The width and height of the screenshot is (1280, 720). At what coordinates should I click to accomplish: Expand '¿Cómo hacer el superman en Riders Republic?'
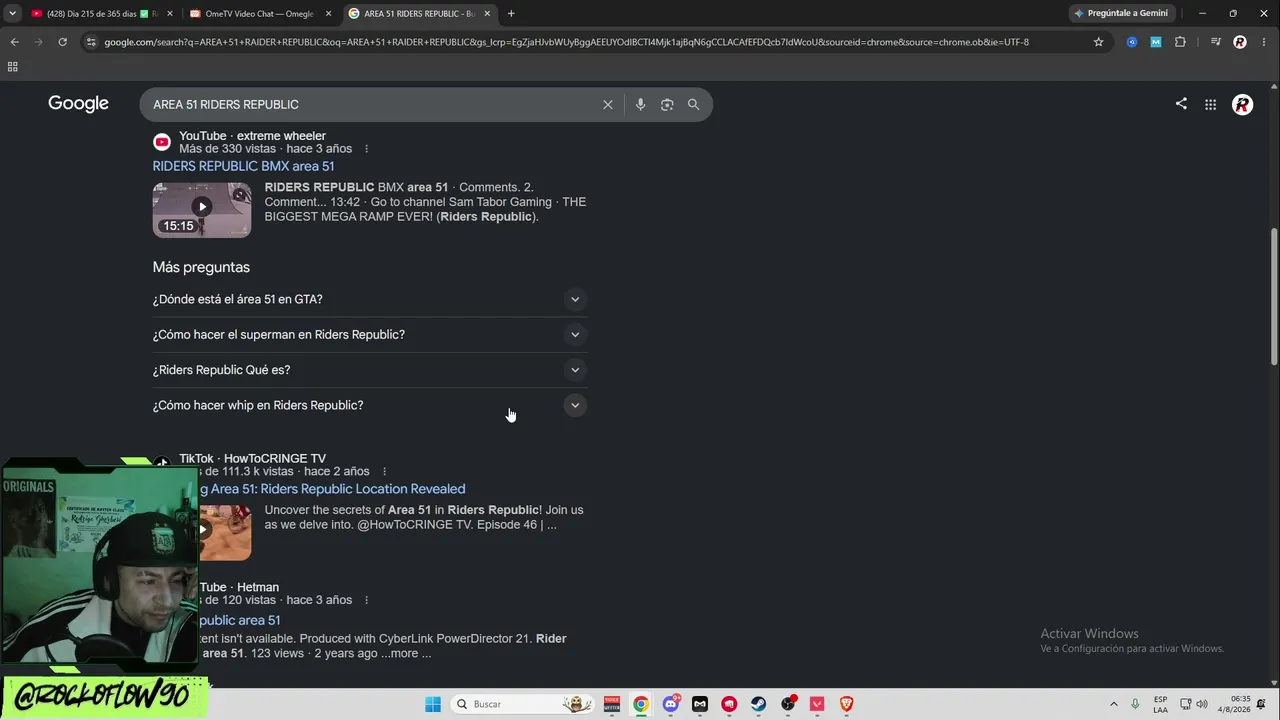(x=370, y=335)
